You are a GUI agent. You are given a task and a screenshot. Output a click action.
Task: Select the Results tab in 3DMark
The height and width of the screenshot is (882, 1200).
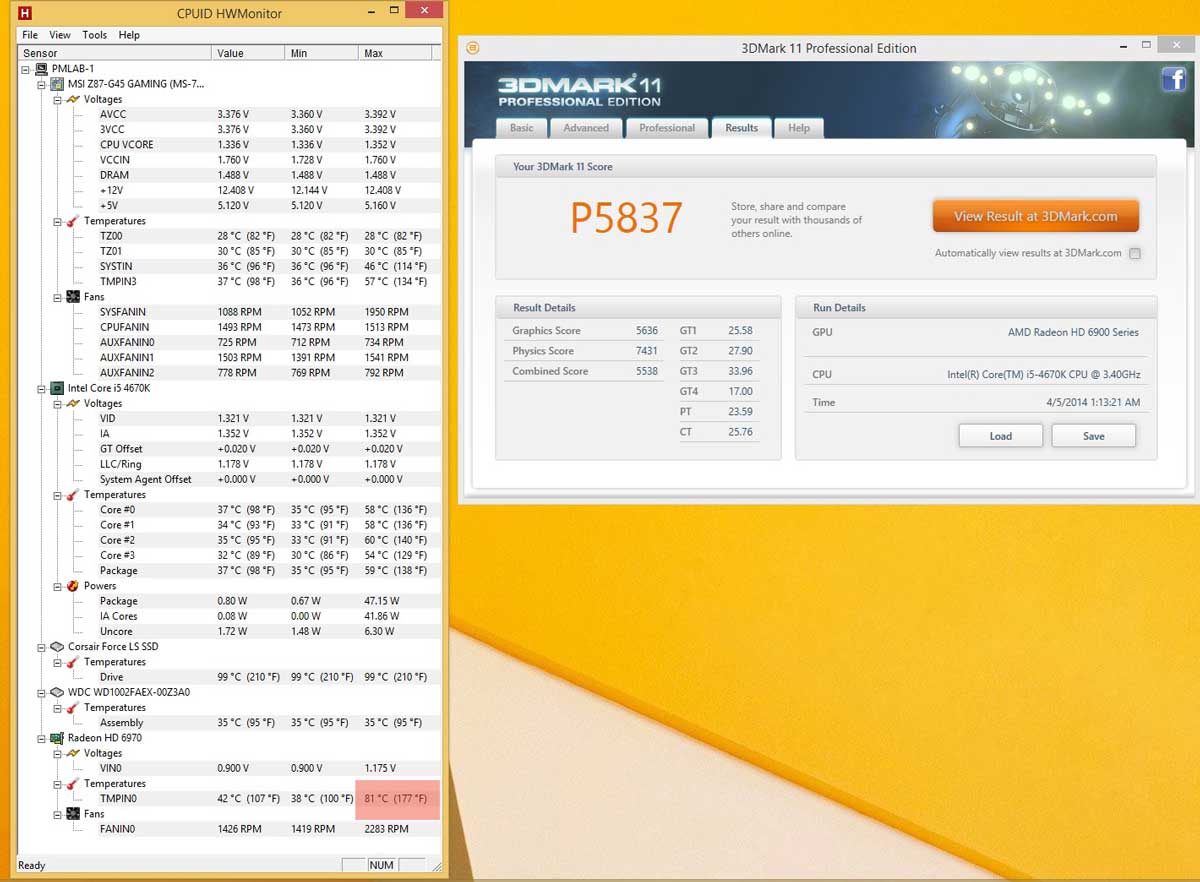point(742,128)
